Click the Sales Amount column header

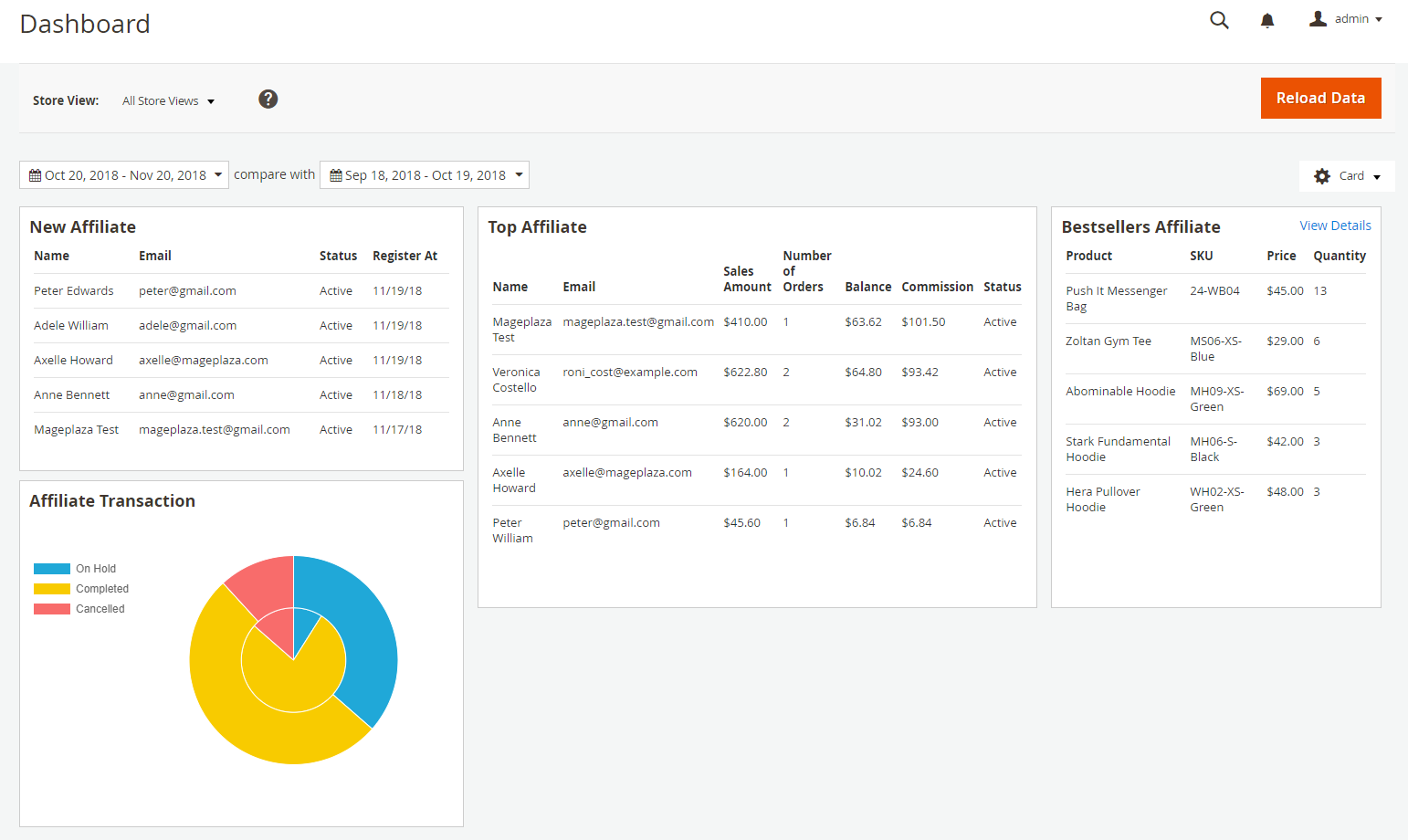coord(746,278)
